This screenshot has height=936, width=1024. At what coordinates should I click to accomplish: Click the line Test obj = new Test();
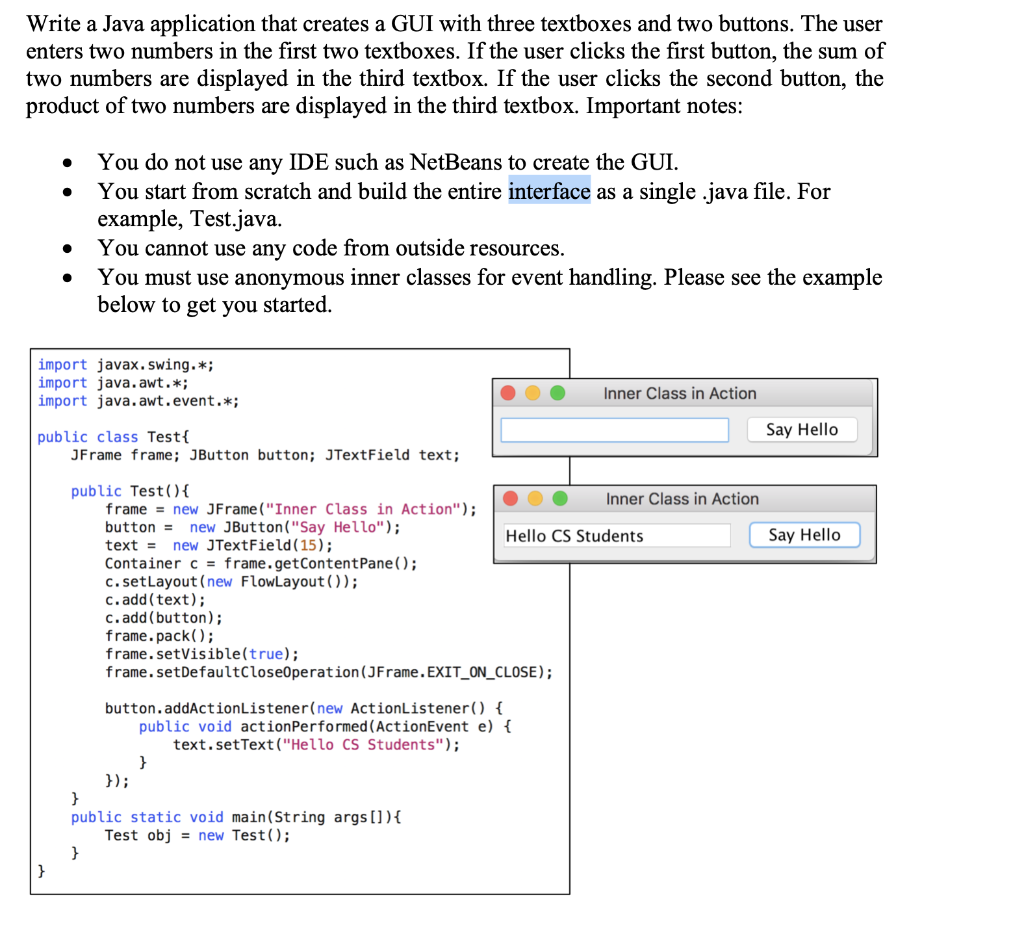click(x=197, y=835)
